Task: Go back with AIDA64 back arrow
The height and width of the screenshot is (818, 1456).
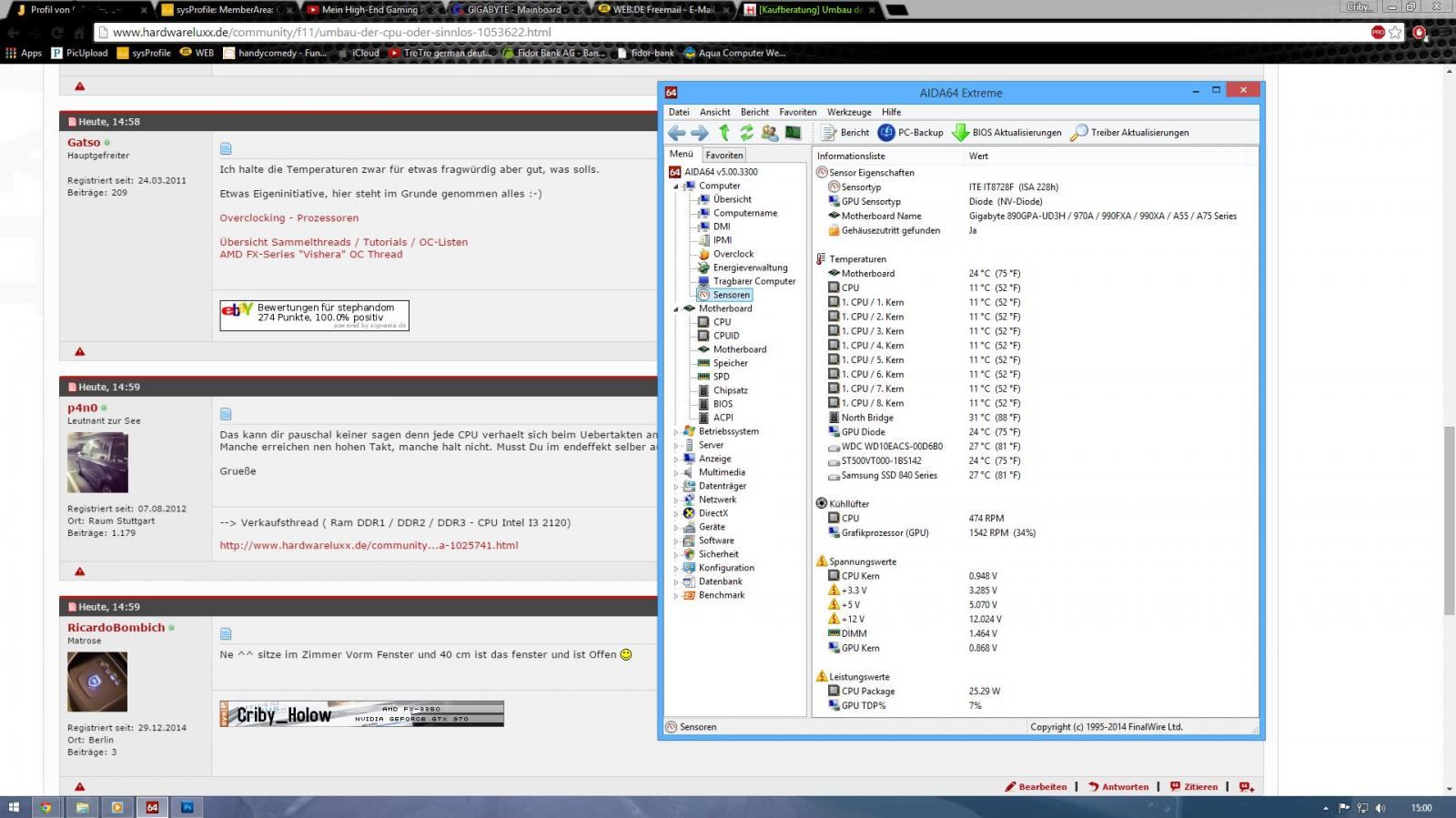Action: [676, 133]
